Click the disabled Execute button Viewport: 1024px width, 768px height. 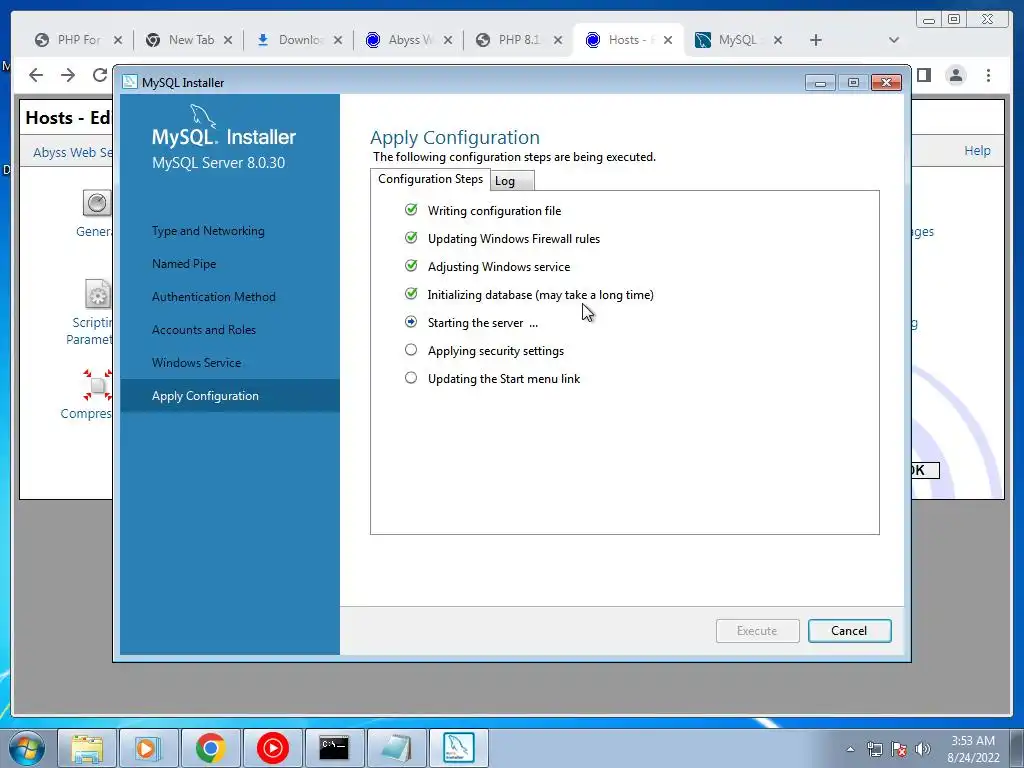pyautogui.click(x=757, y=631)
